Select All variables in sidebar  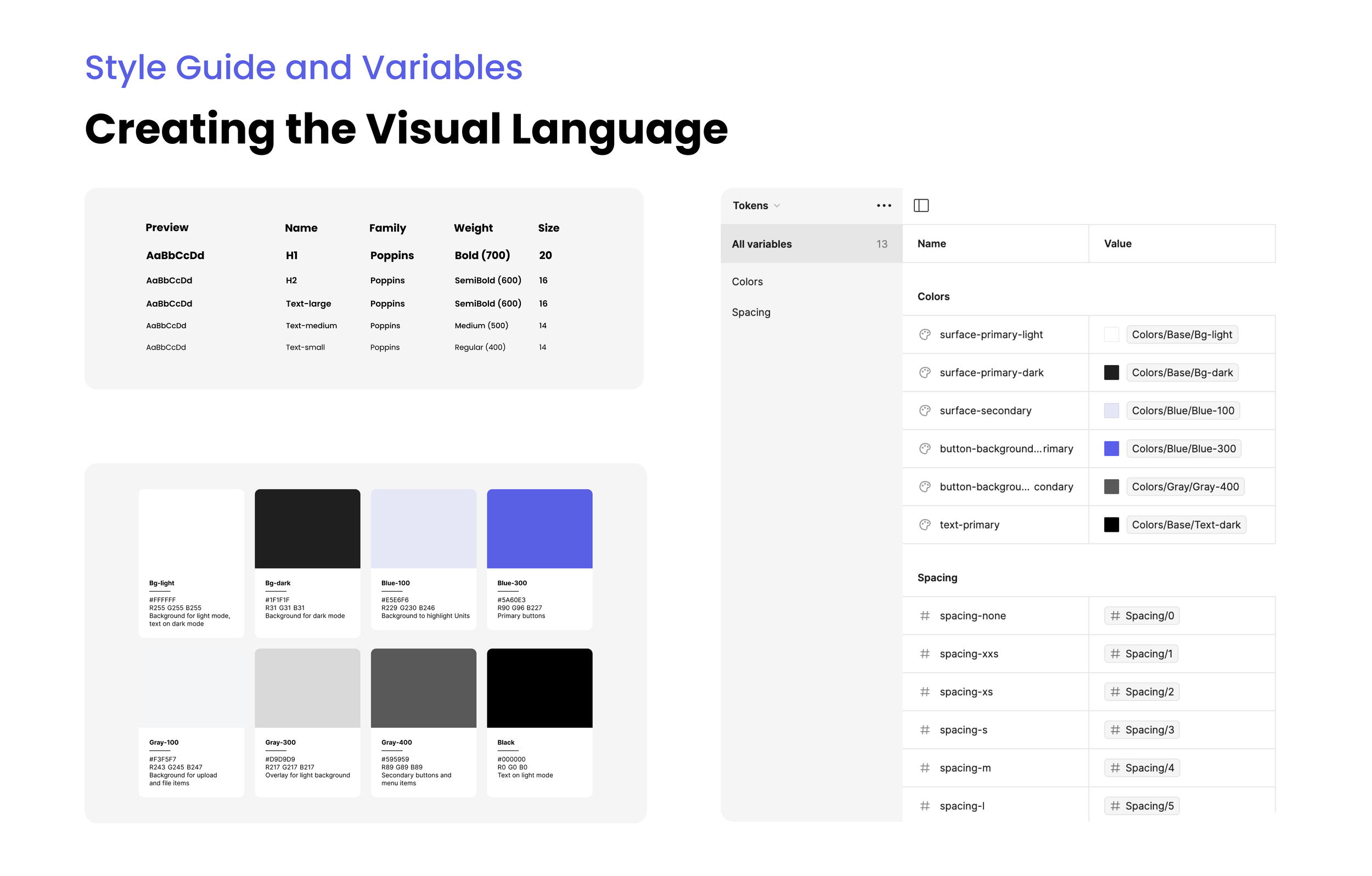761,244
